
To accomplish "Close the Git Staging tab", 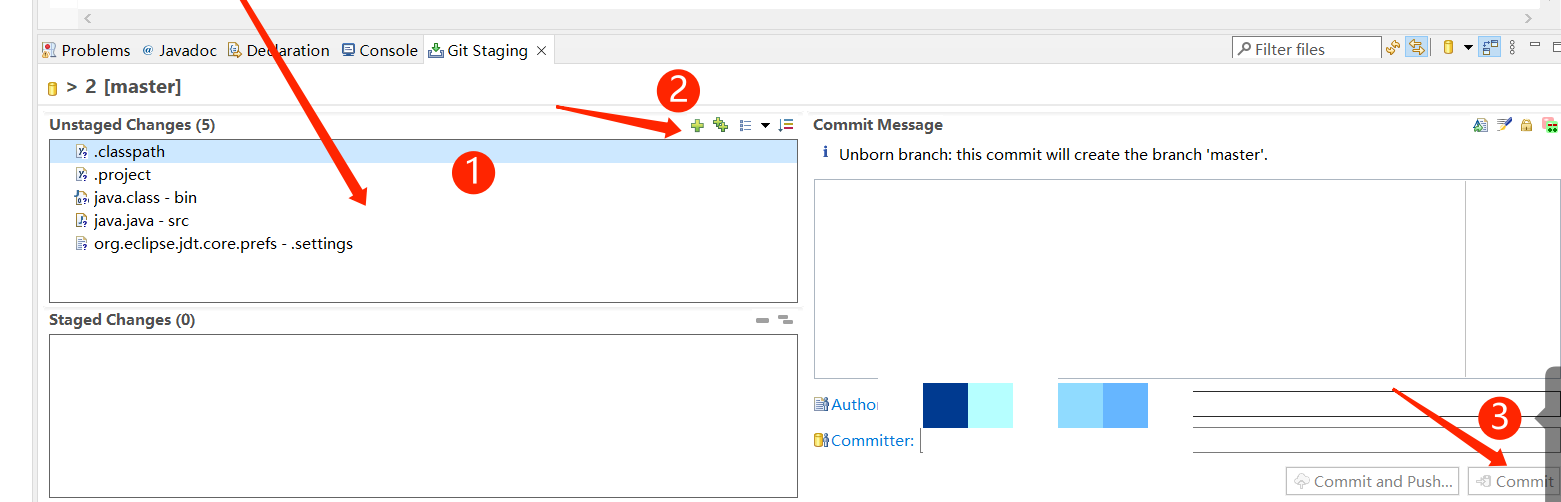I will tap(542, 50).
